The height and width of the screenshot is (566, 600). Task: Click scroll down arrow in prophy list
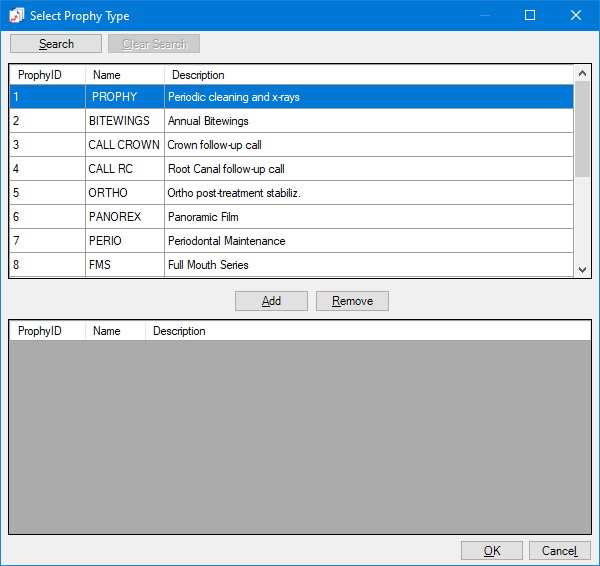[x=582, y=269]
